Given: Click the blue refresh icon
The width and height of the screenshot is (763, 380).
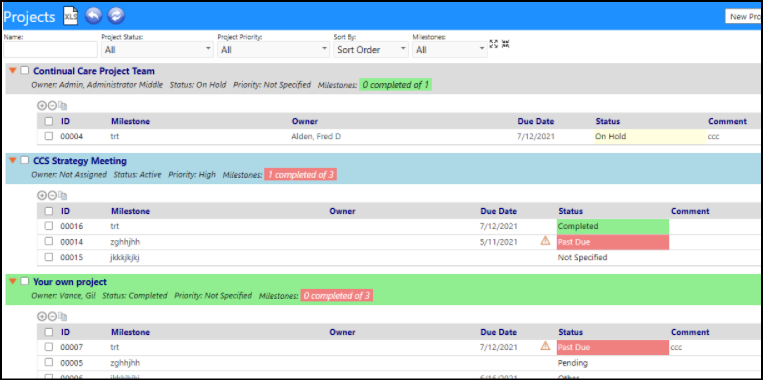Looking at the screenshot, I should (116, 16).
